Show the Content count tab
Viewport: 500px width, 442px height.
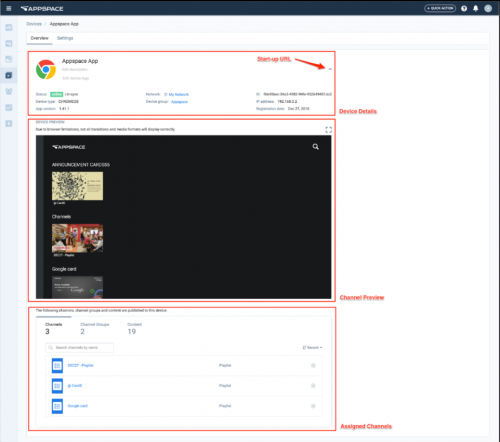(x=134, y=329)
